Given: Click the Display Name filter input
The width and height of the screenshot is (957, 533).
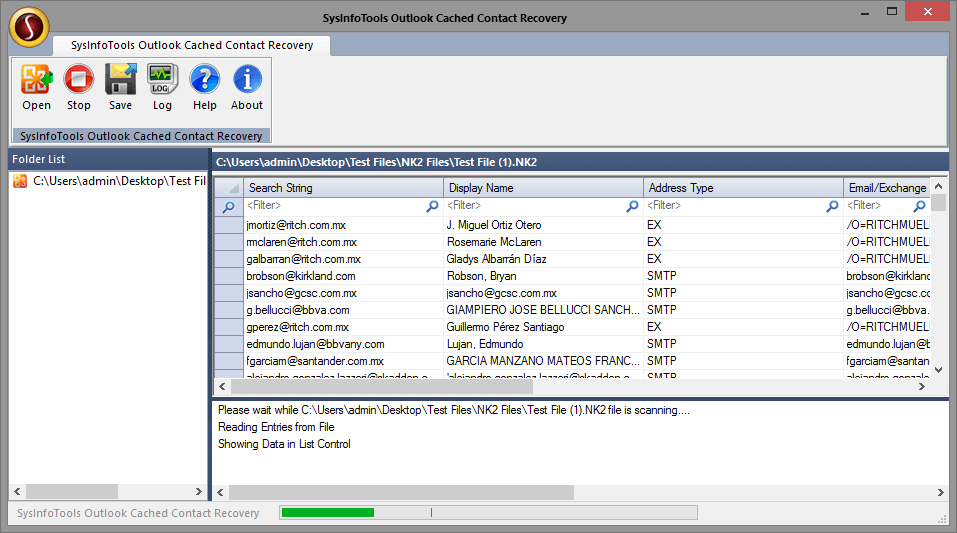Looking at the screenshot, I should point(535,206).
